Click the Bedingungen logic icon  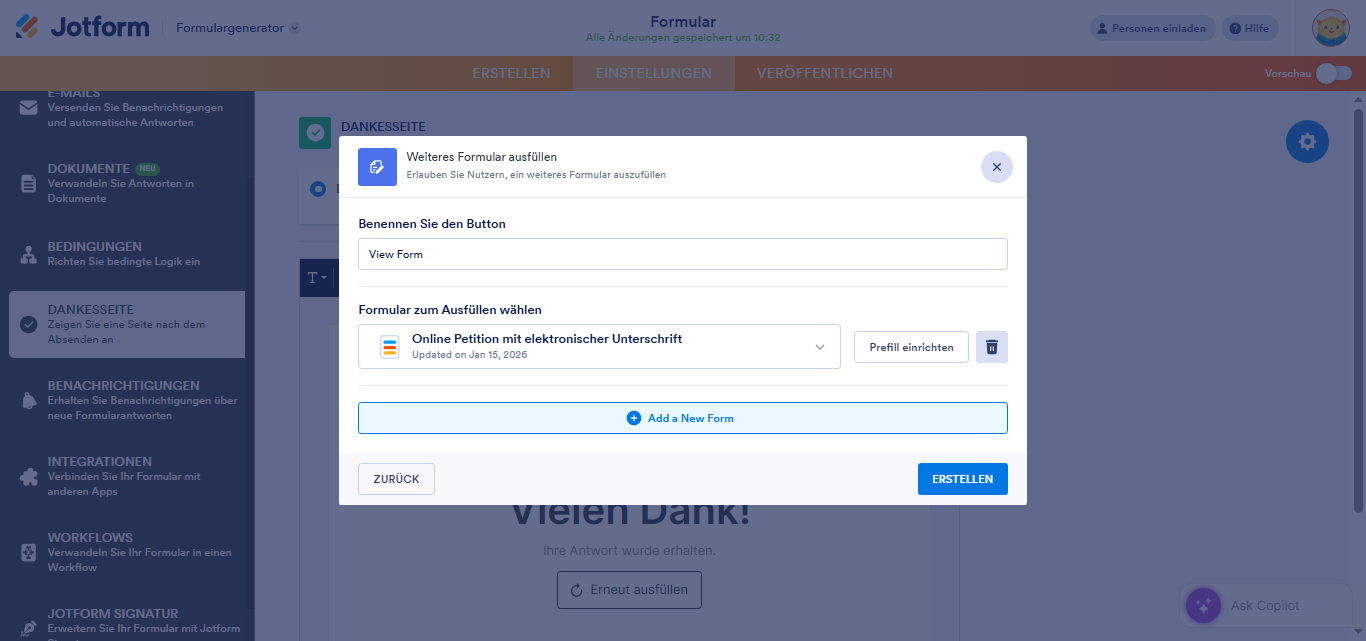coord(29,254)
